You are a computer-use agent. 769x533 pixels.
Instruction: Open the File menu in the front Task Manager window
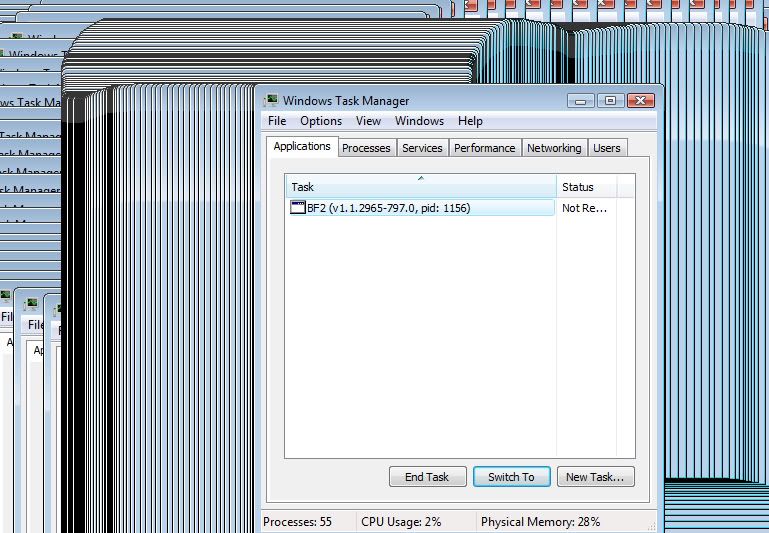277,121
